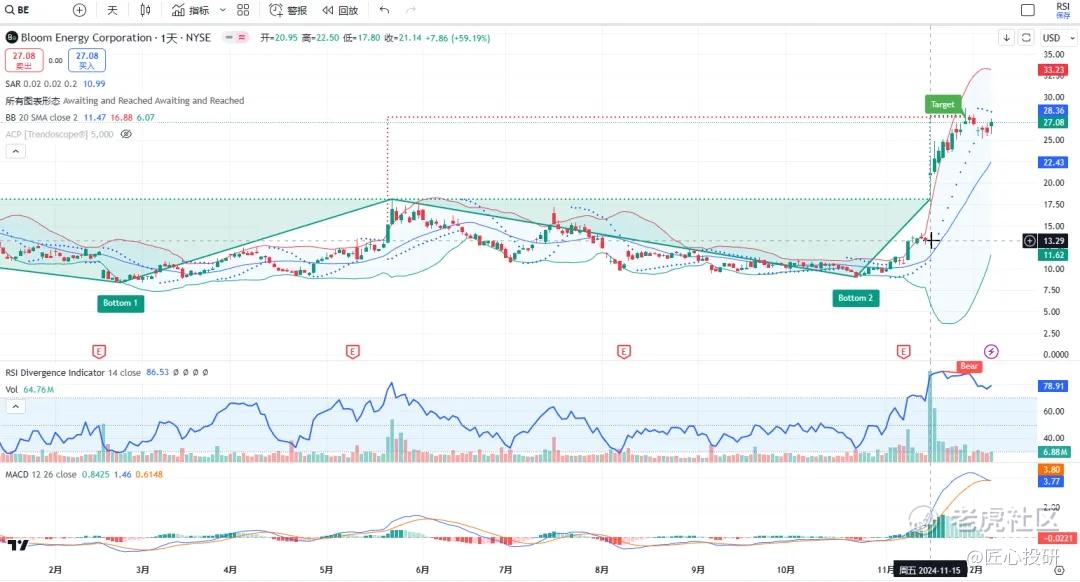Open the 天 time interval selector
Image resolution: width=1080 pixels, height=582 pixels.
pyautogui.click(x=112, y=10)
